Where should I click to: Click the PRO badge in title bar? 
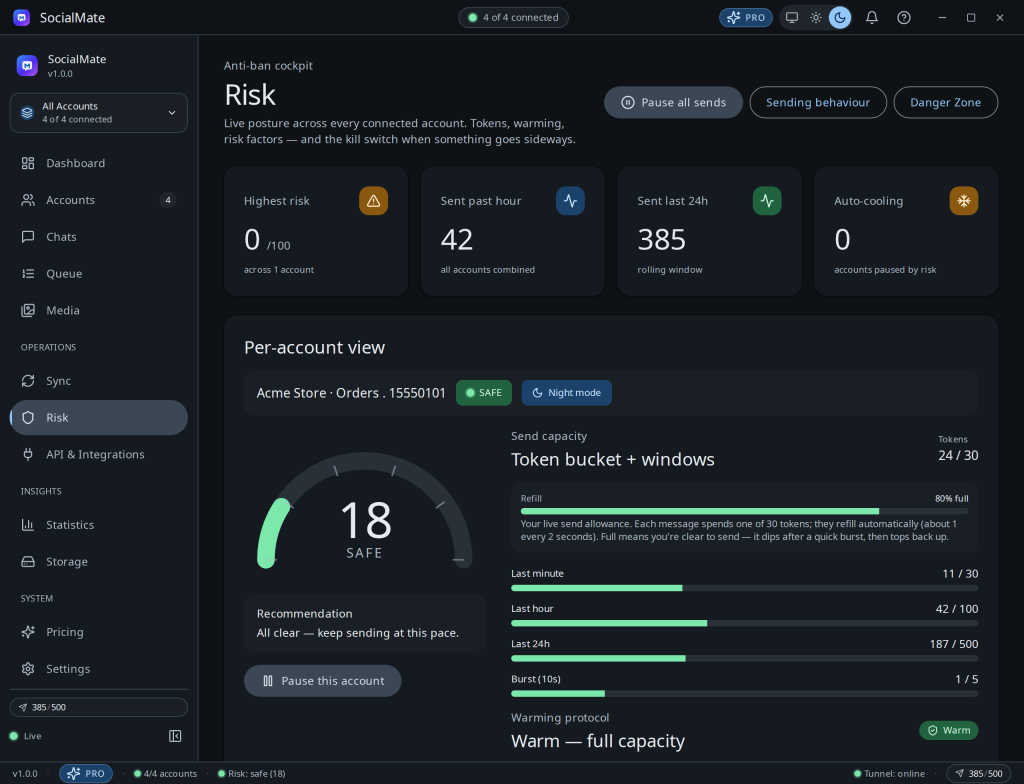[746, 18]
